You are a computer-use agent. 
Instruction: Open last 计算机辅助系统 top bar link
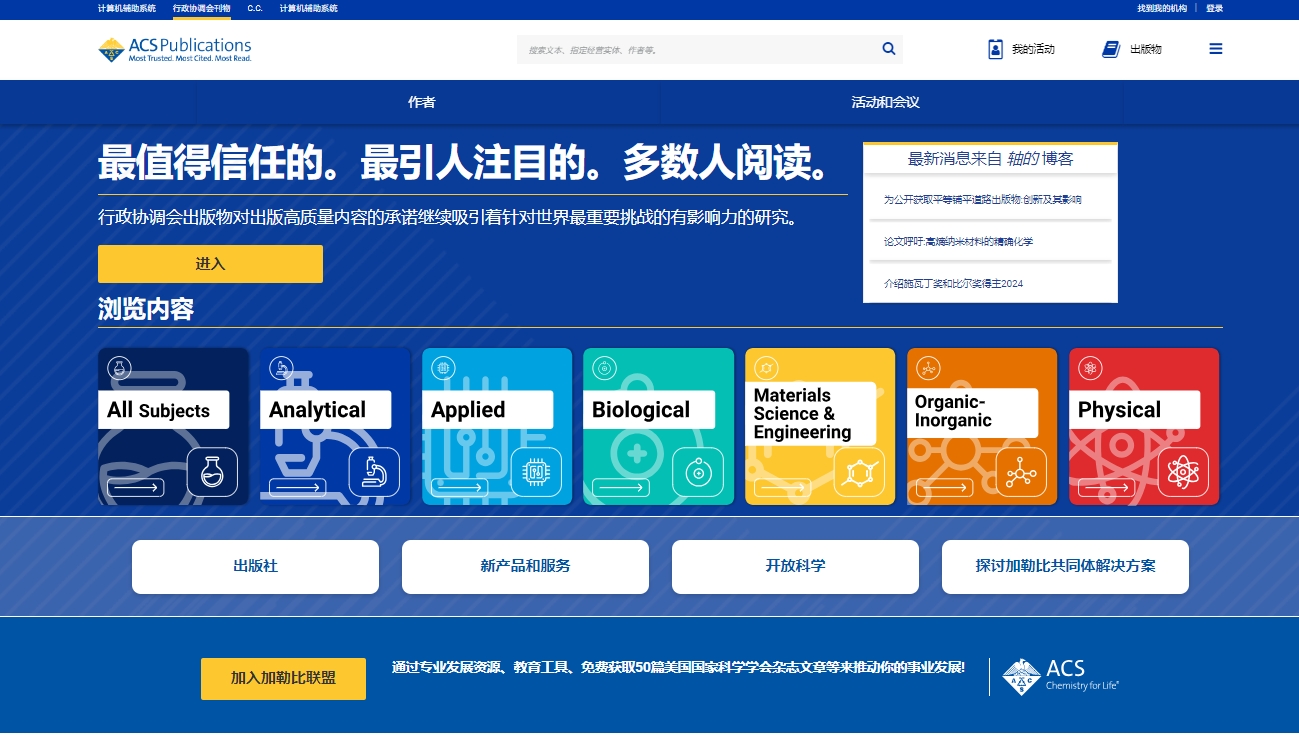click(308, 8)
